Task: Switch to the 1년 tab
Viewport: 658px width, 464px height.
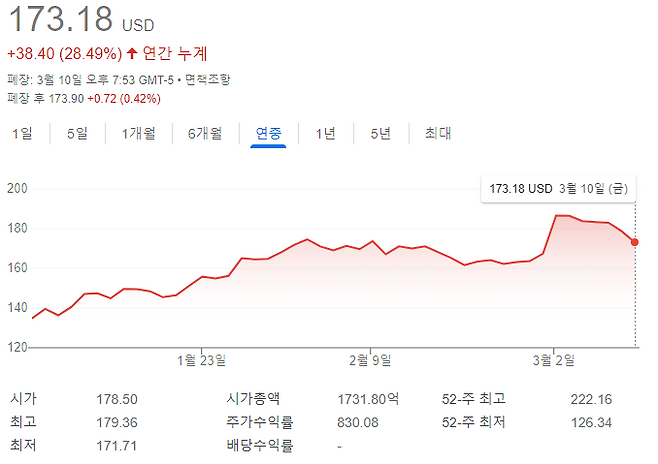Action: (325, 133)
